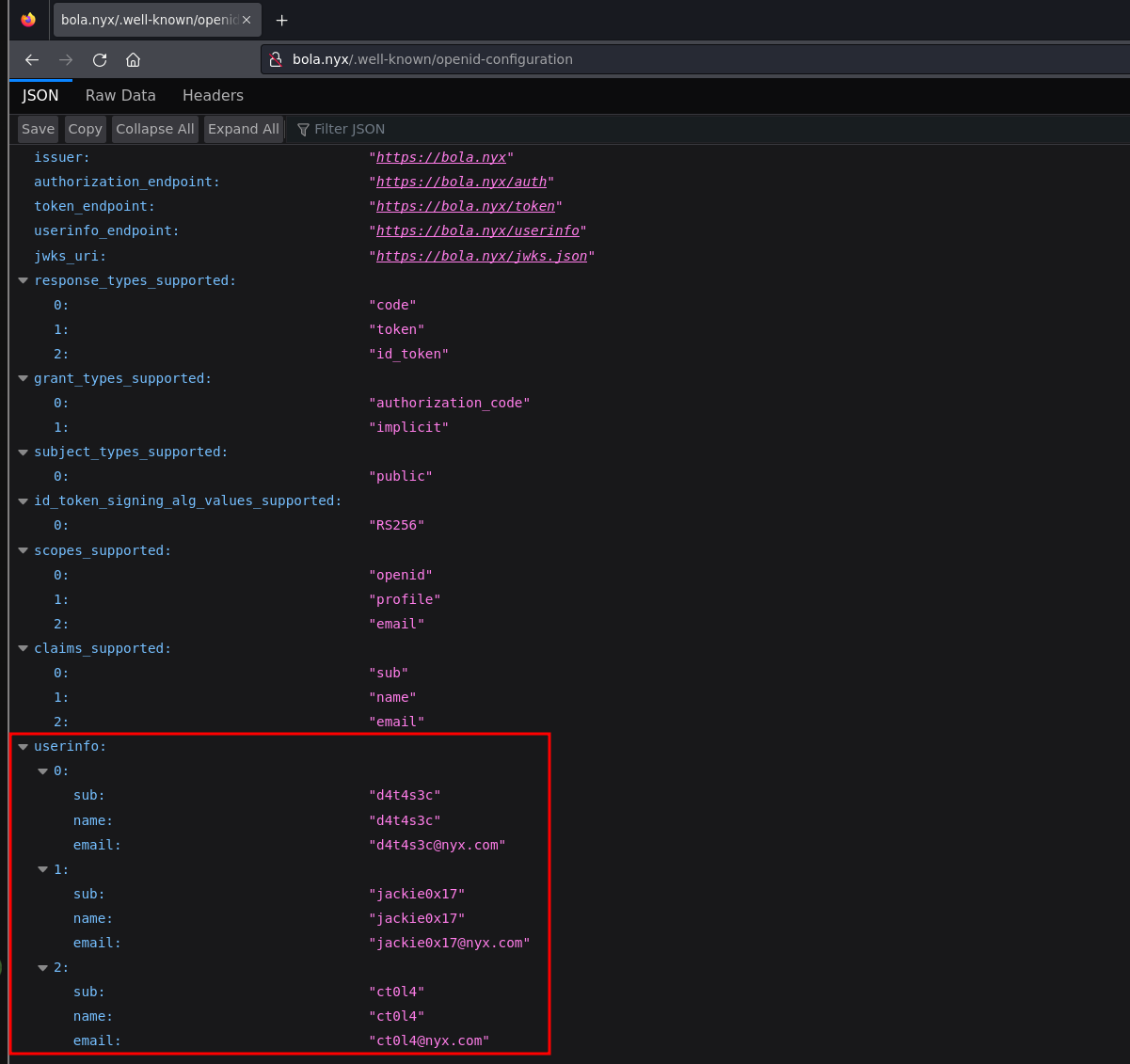Reload the page with the refresh icon
The image size is (1130, 1064).
coord(100,59)
